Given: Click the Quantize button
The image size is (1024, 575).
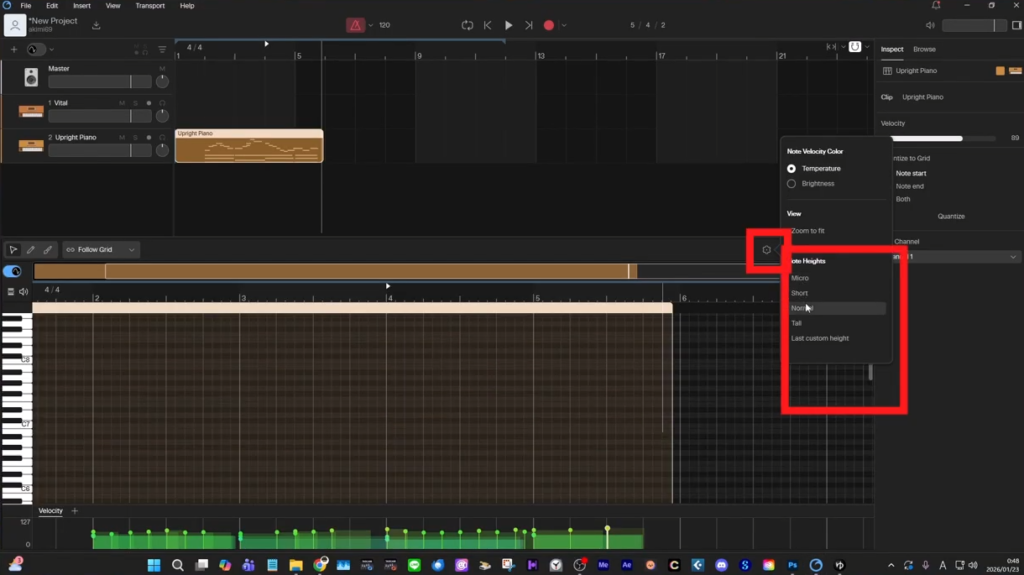Looking at the screenshot, I should (951, 216).
